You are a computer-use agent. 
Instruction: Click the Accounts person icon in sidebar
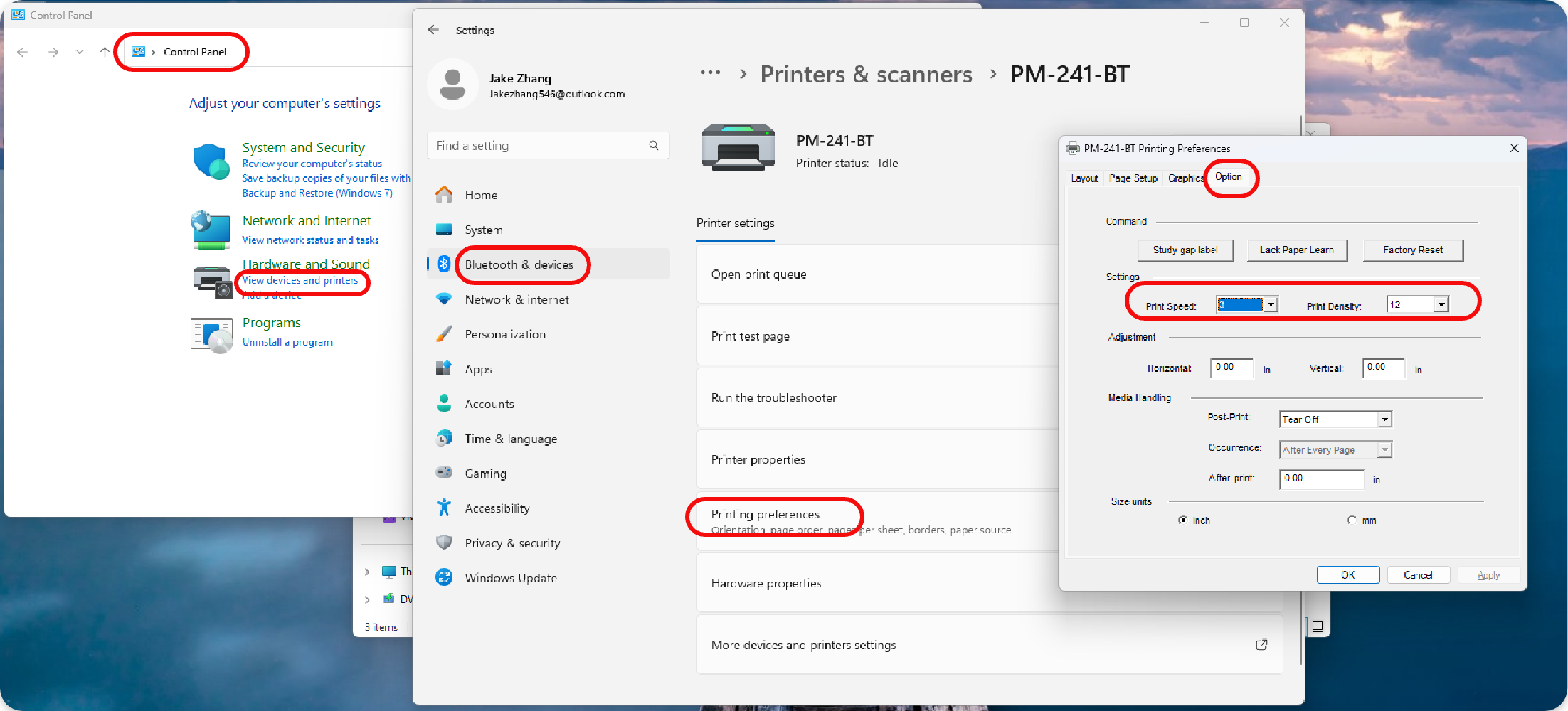coord(444,403)
